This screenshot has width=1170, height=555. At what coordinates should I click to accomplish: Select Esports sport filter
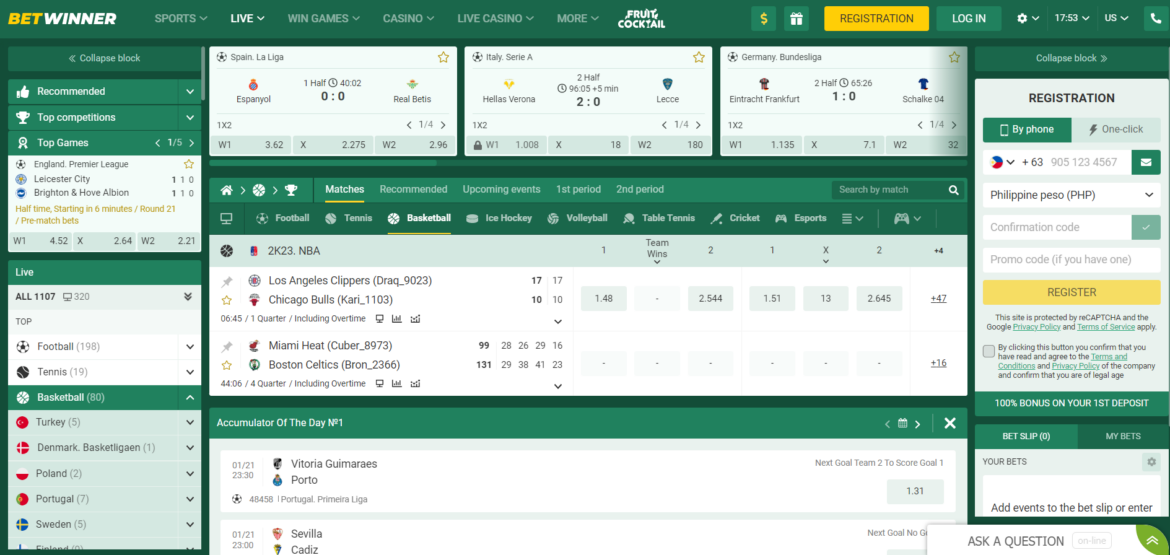801,219
